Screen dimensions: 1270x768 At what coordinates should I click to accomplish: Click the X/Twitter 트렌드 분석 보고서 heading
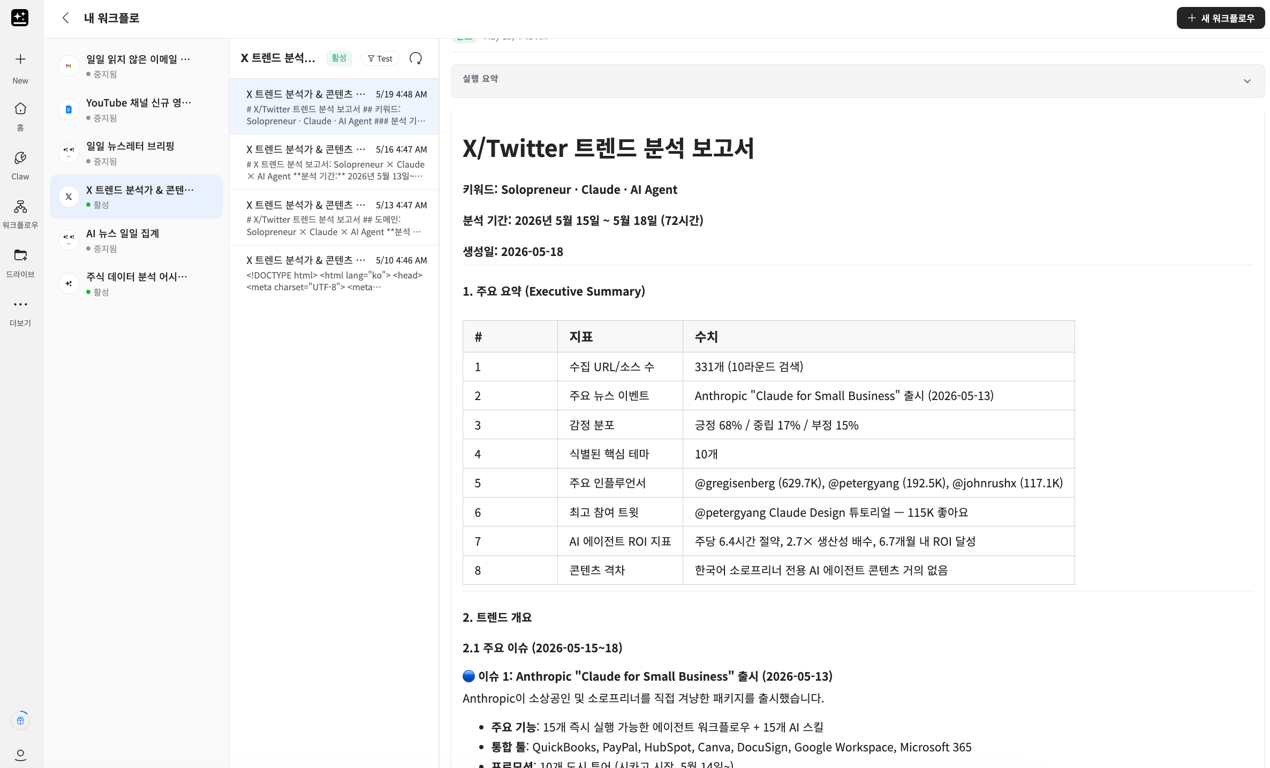tap(608, 148)
